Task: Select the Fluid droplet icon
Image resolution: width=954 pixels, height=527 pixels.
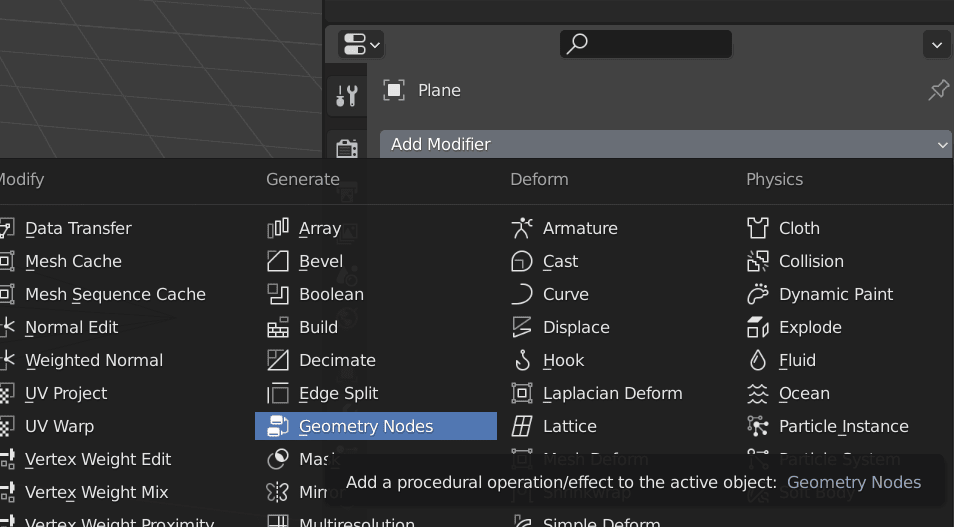Action: tap(758, 360)
